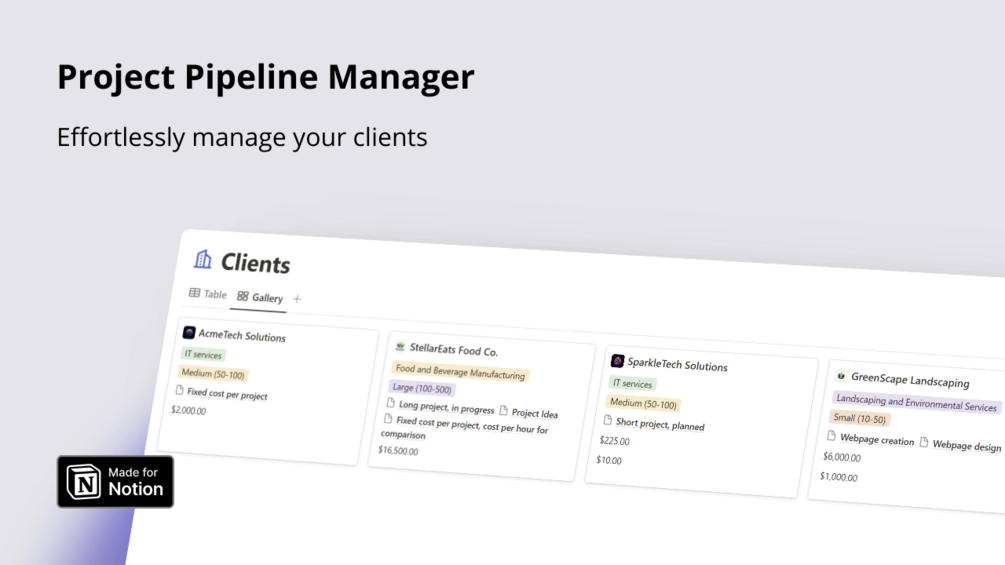Select the $10.00 value
This screenshot has height=565, width=1005.
(609, 460)
